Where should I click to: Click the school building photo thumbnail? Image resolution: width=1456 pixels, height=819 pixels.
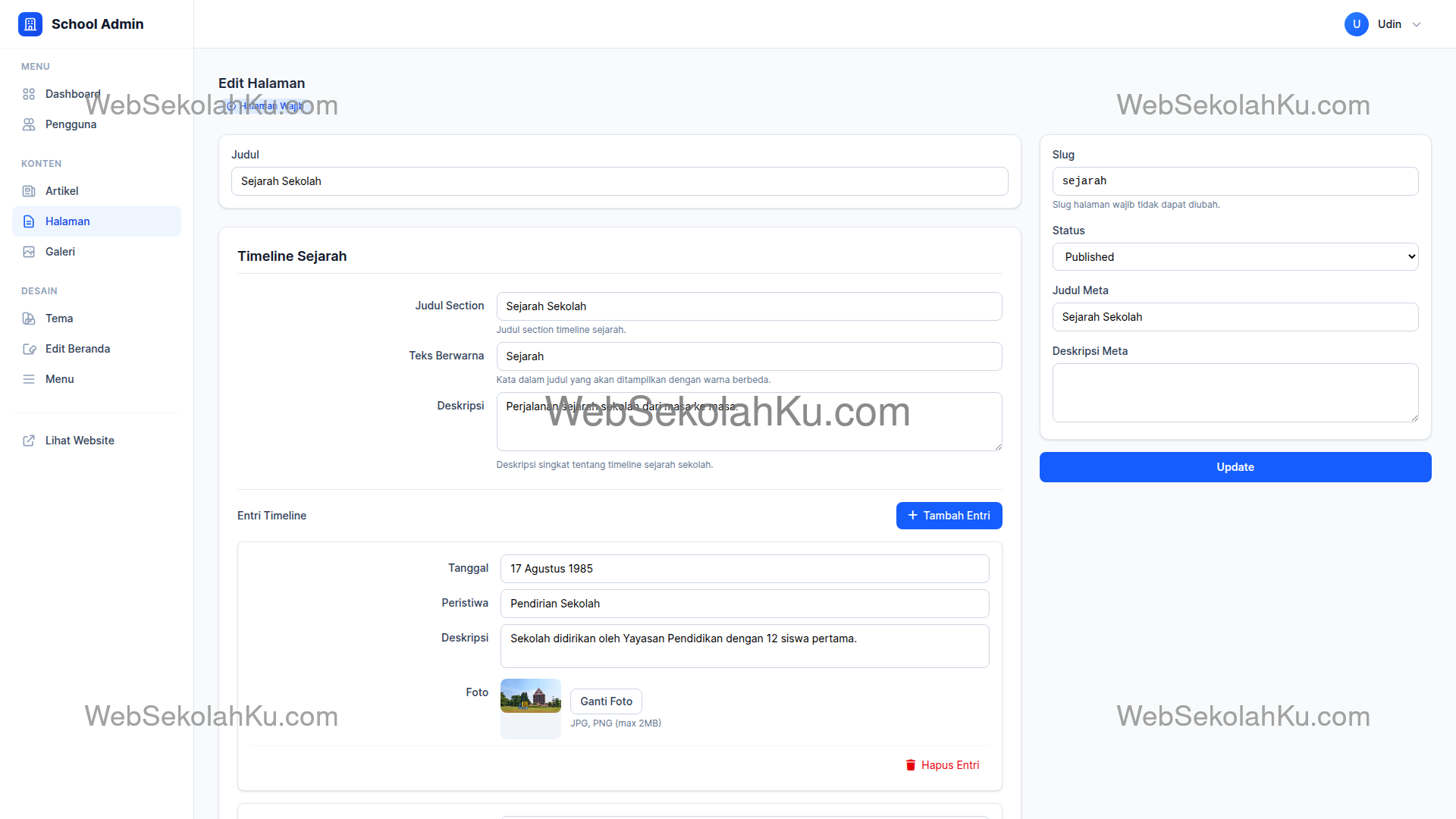coord(531,696)
